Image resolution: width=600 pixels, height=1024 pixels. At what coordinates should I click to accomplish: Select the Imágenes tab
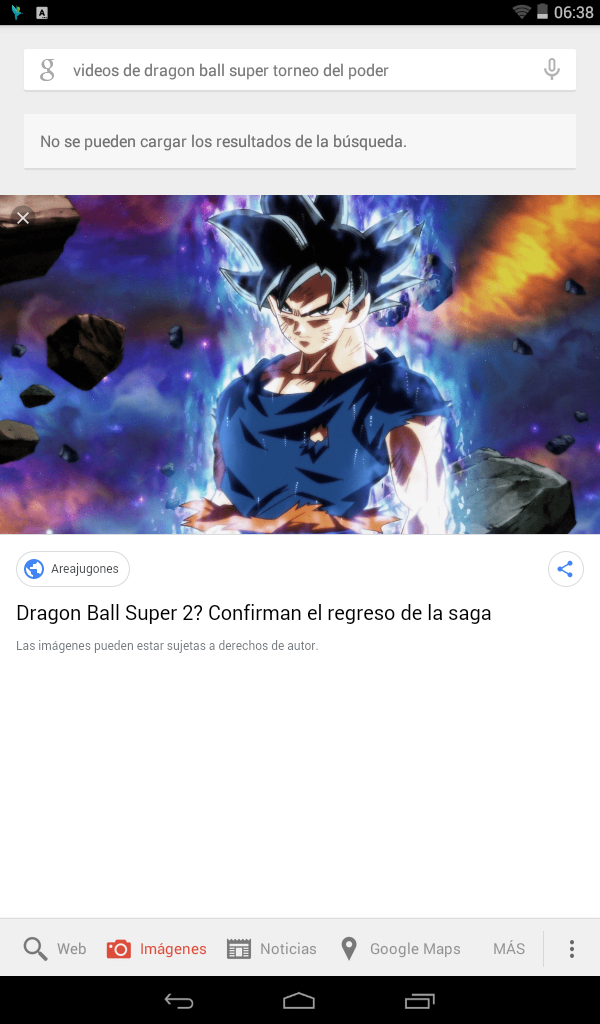click(x=156, y=948)
